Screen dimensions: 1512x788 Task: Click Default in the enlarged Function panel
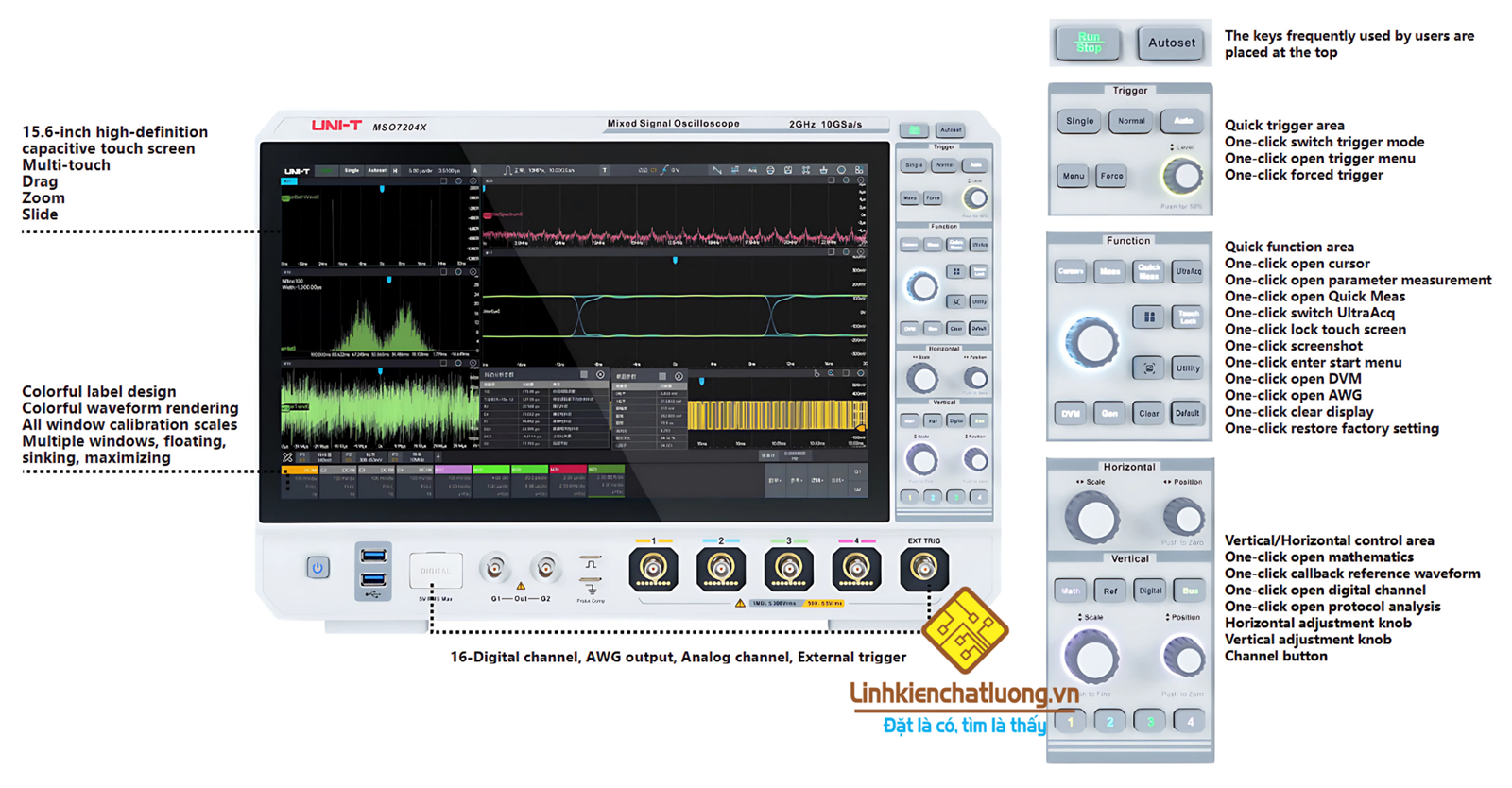tap(1188, 414)
